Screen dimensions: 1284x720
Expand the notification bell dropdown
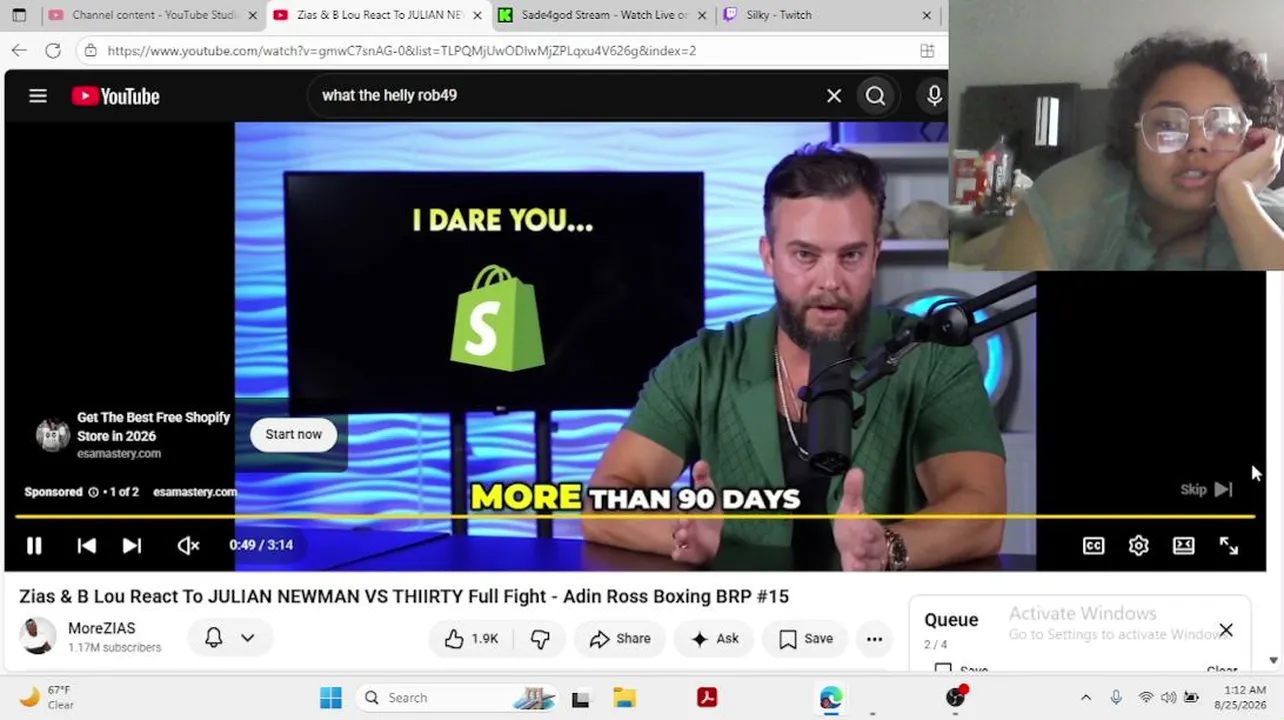click(230, 638)
